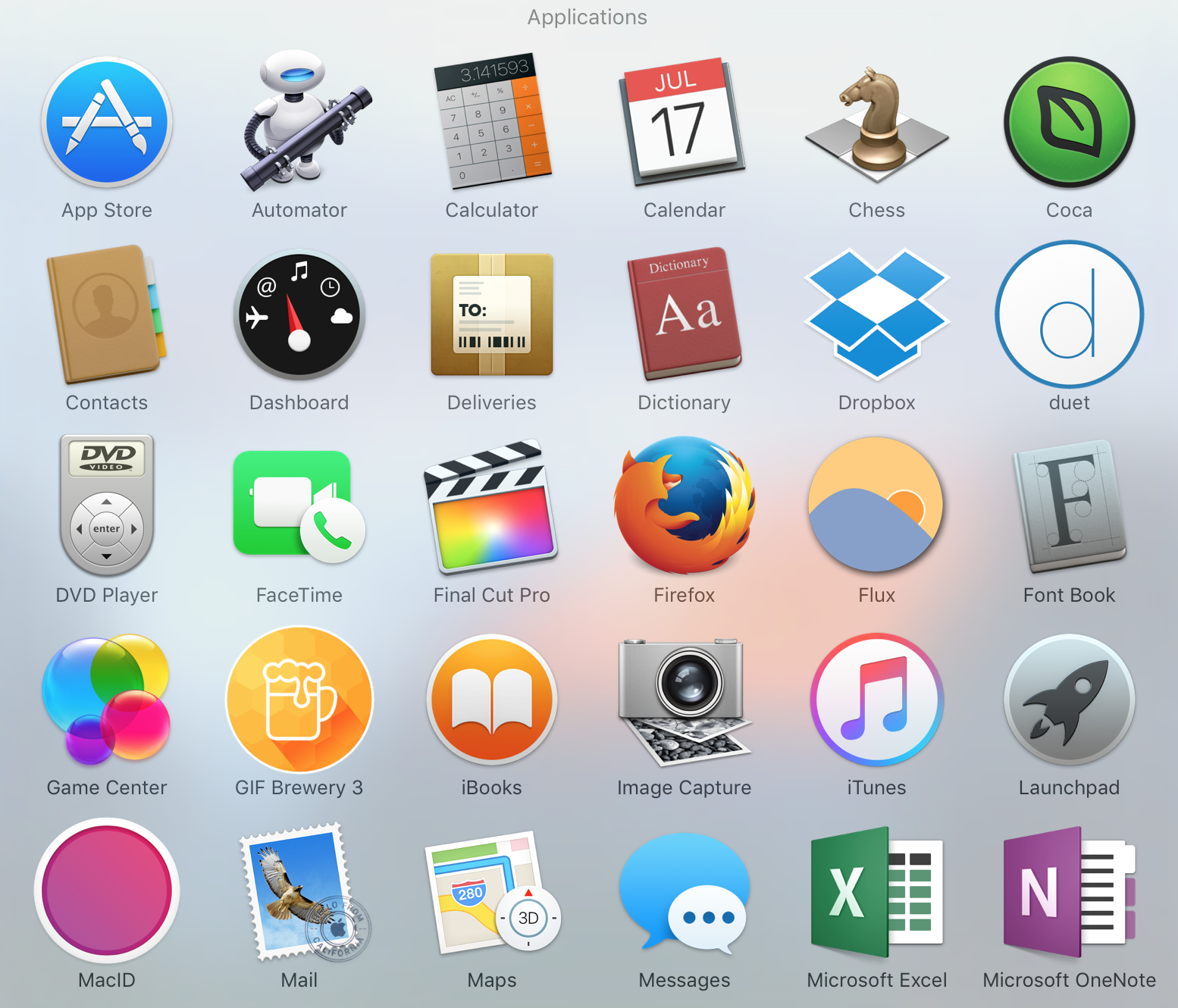Screen dimensions: 1178x1008
Task: Start a game of Chess
Action: pyautogui.click(x=876, y=125)
